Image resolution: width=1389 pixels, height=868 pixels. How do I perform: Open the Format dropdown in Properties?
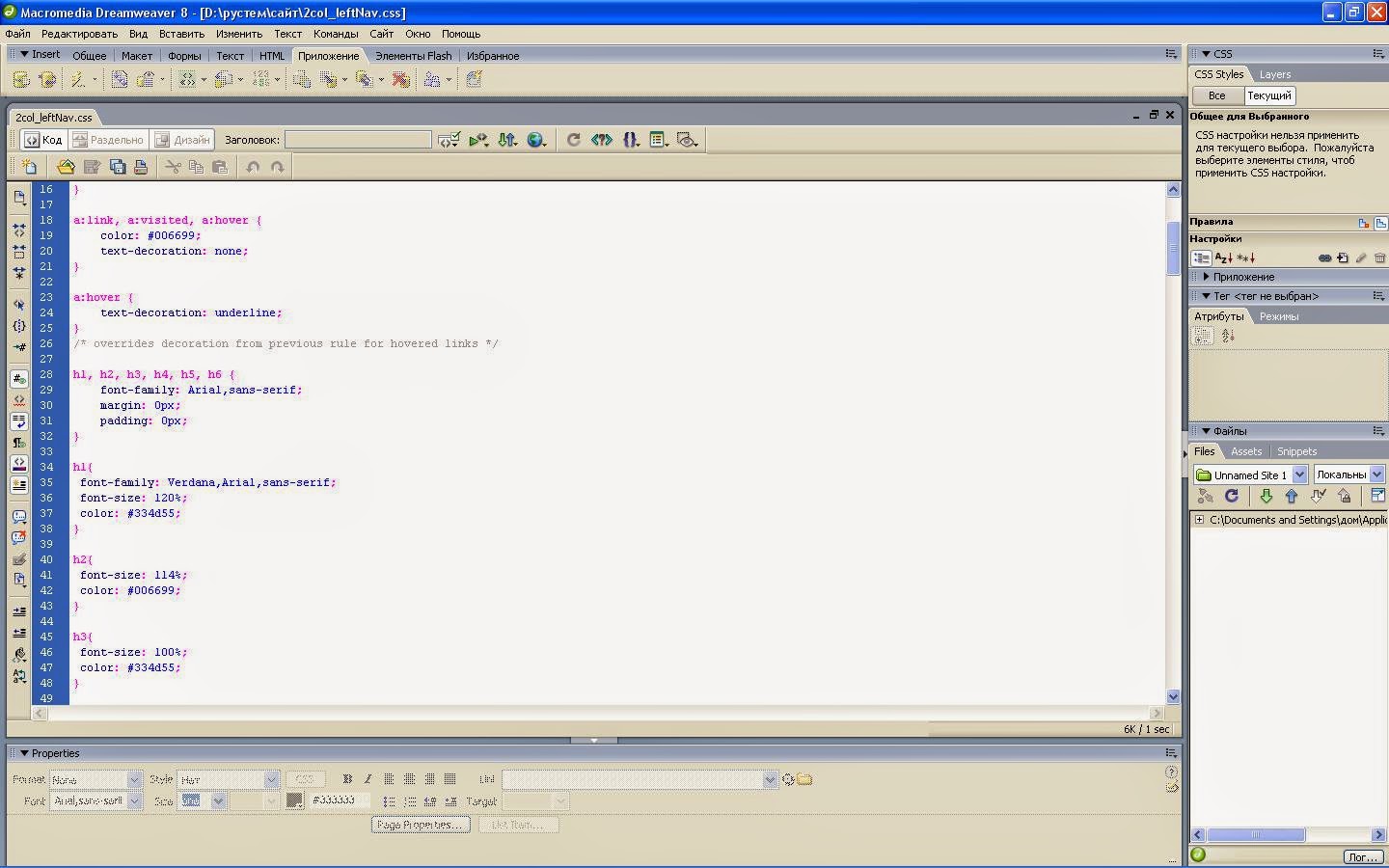click(134, 779)
